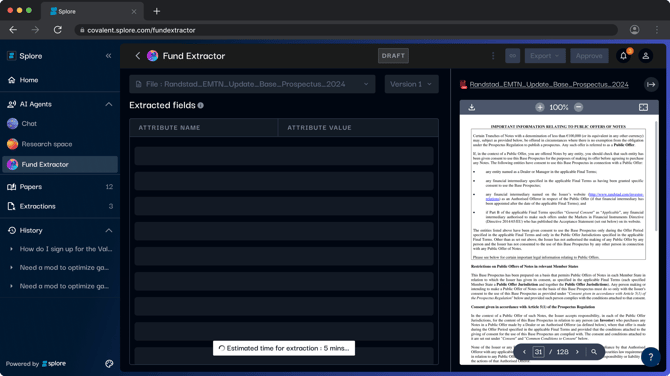The height and width of the screenshot is (376, 670).
Task: Click the Approve button
Action: 589,56
